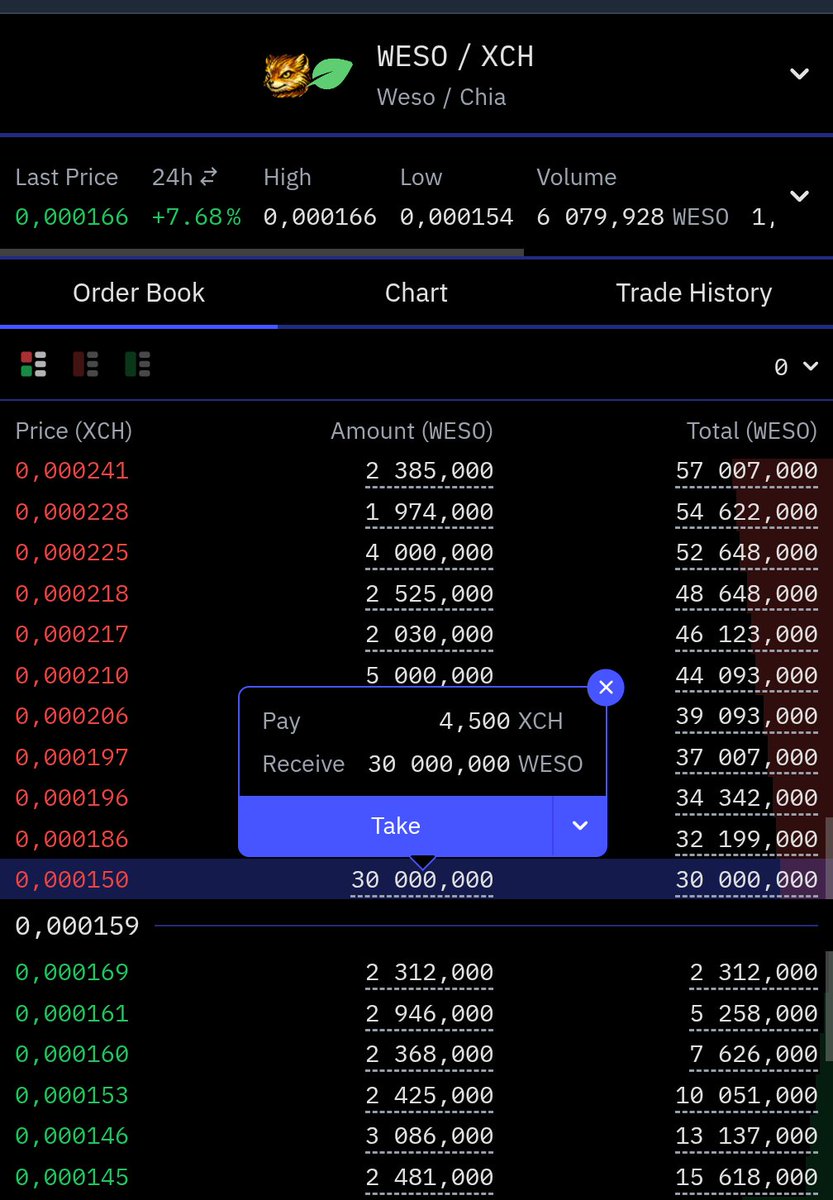
Task: Select the ask row priced 0,000228
Action: coord(416,512)
